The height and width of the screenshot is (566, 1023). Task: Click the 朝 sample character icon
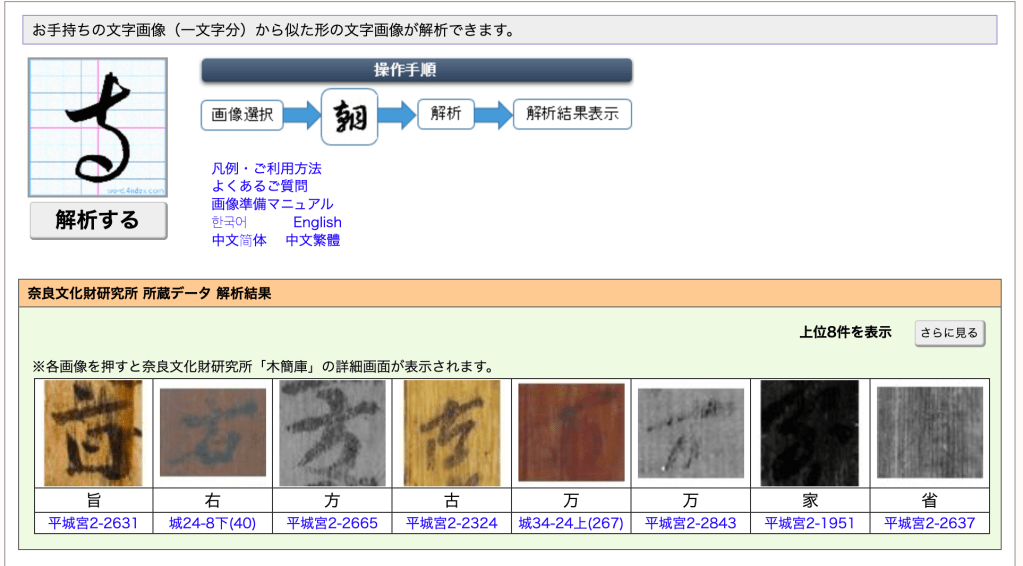pyautogui.click(x=349, y=117)
